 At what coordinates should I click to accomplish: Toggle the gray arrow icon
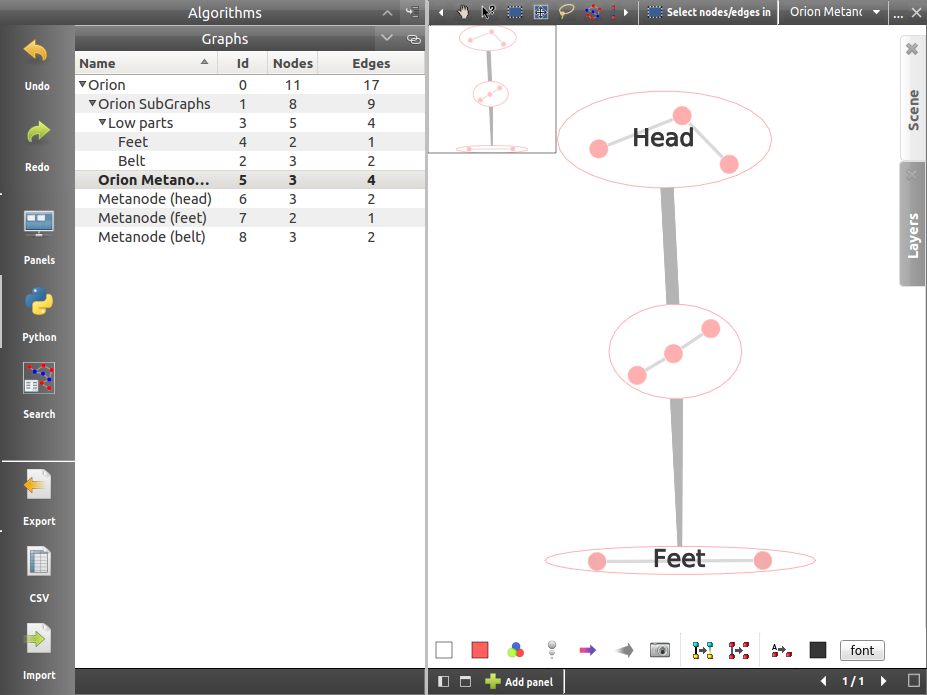coord(625,650)
